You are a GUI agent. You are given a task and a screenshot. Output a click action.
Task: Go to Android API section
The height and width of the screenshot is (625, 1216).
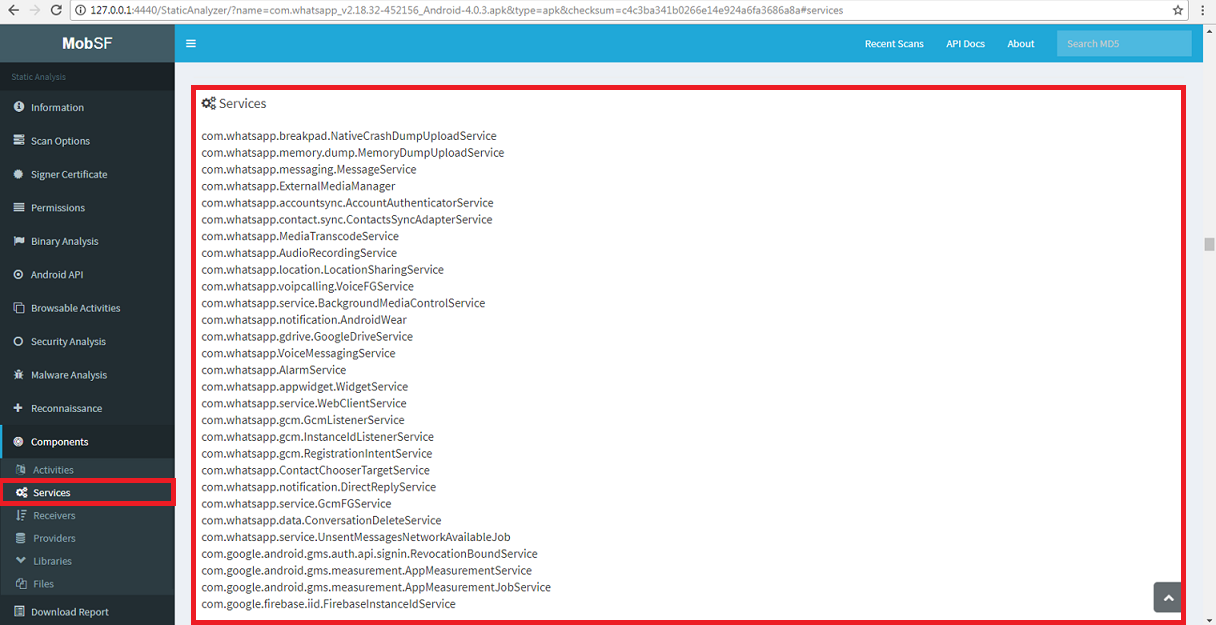pyautogui.click(x=87, y=274)
